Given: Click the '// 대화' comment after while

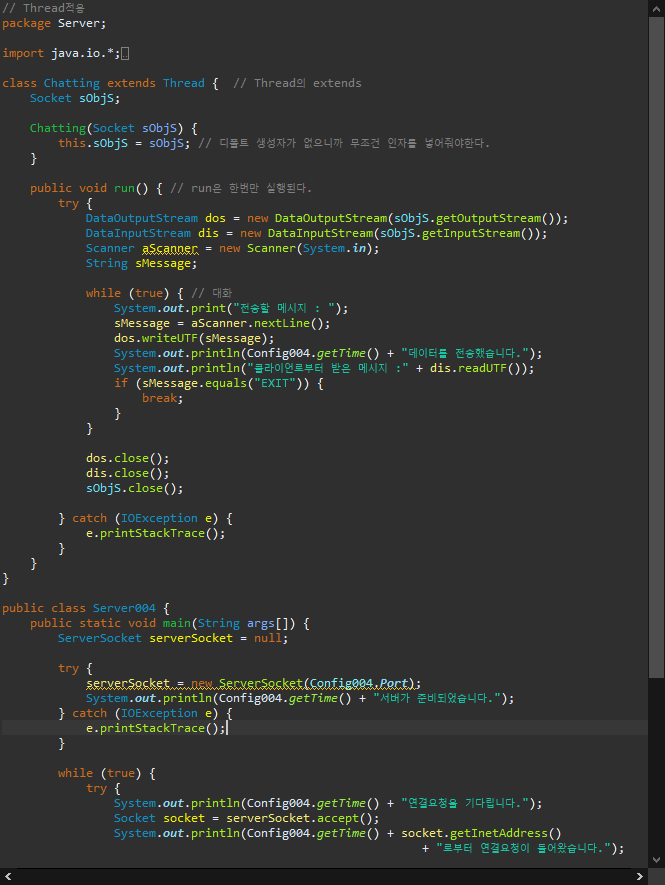Looking at the screenshot, I should point(212,293).
